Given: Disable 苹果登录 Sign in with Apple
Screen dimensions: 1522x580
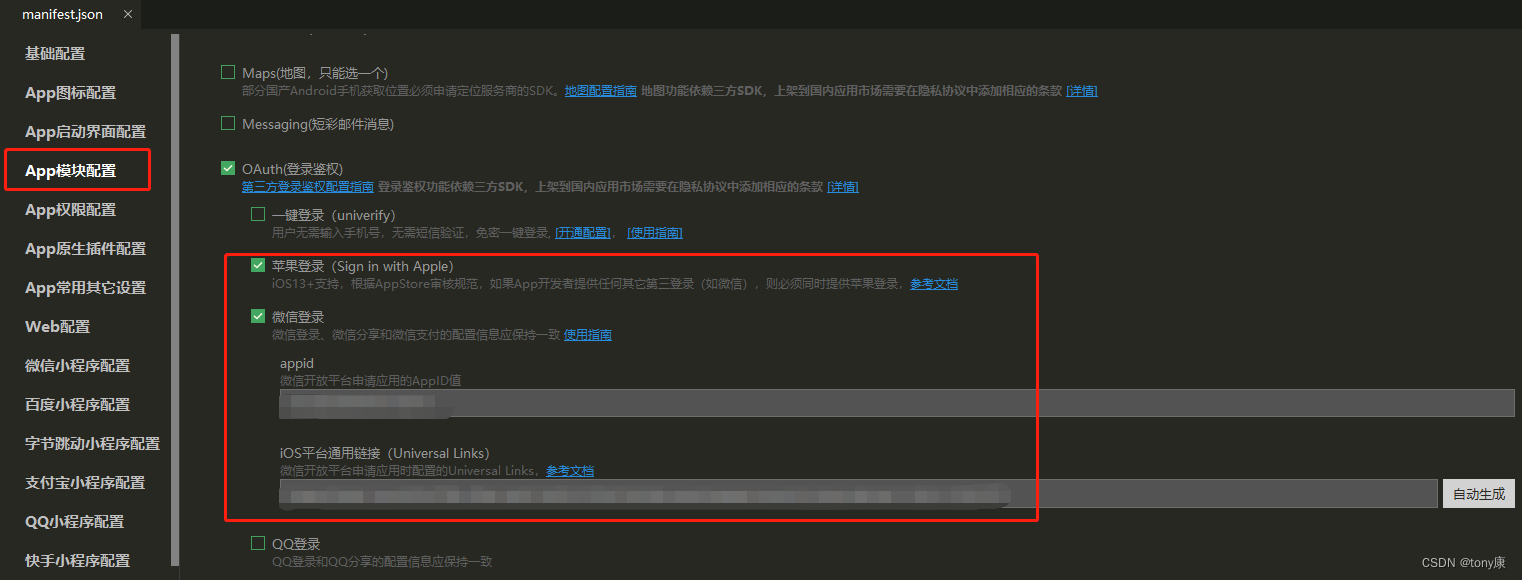Looking at the screenshot, I should (258, 266).
